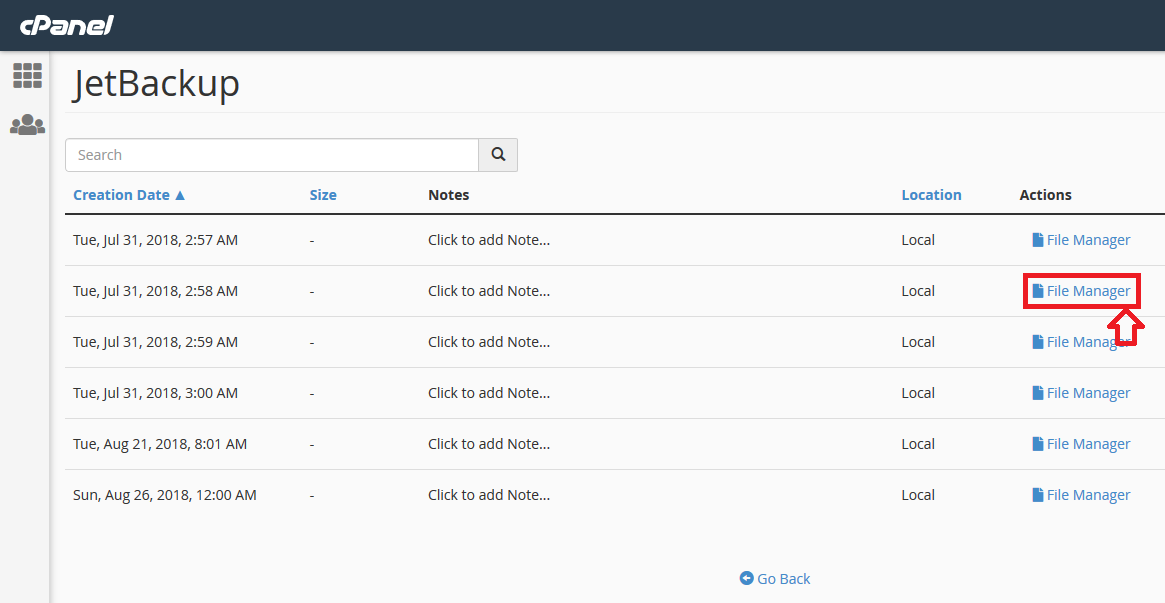Click file icon for Aug 26 backup
This screenshot has height=603, width=1165.
point(1038,495)
